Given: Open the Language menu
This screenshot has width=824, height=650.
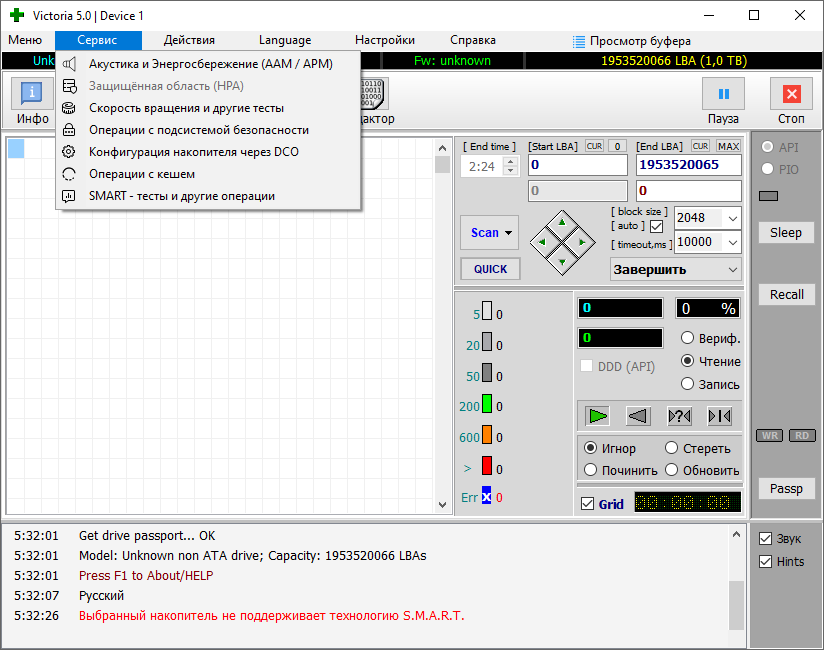Looking at the screenshot, I should [x=285, y=40].
